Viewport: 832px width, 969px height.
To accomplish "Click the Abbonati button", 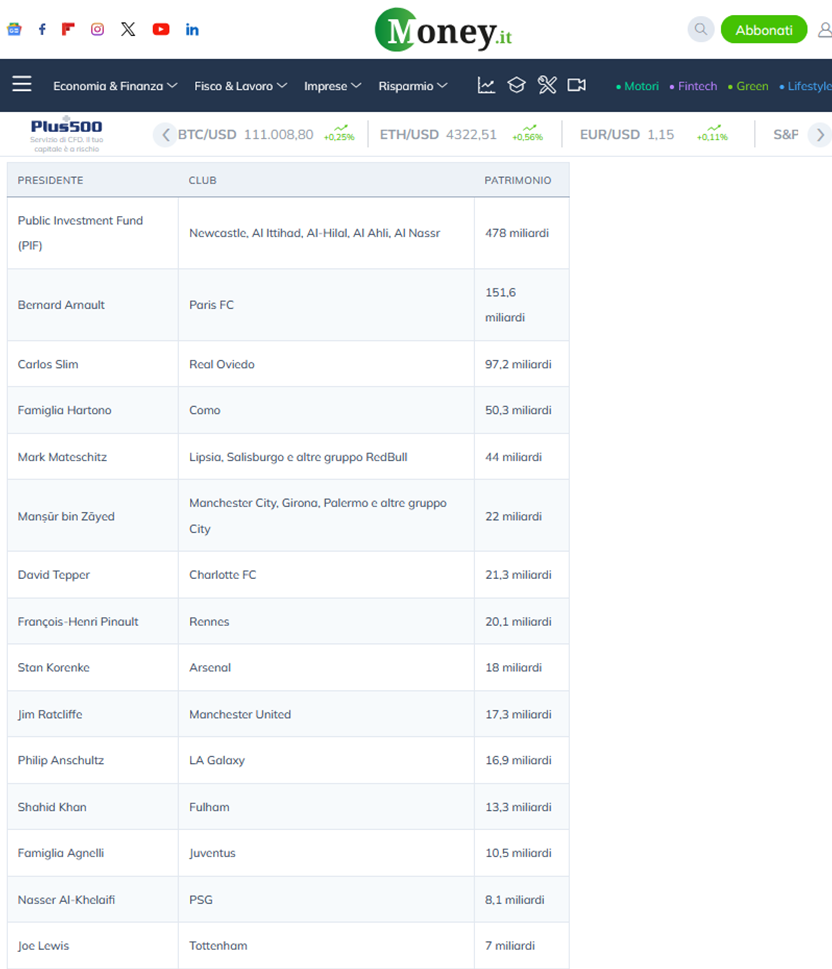I will tap(764, 30).
